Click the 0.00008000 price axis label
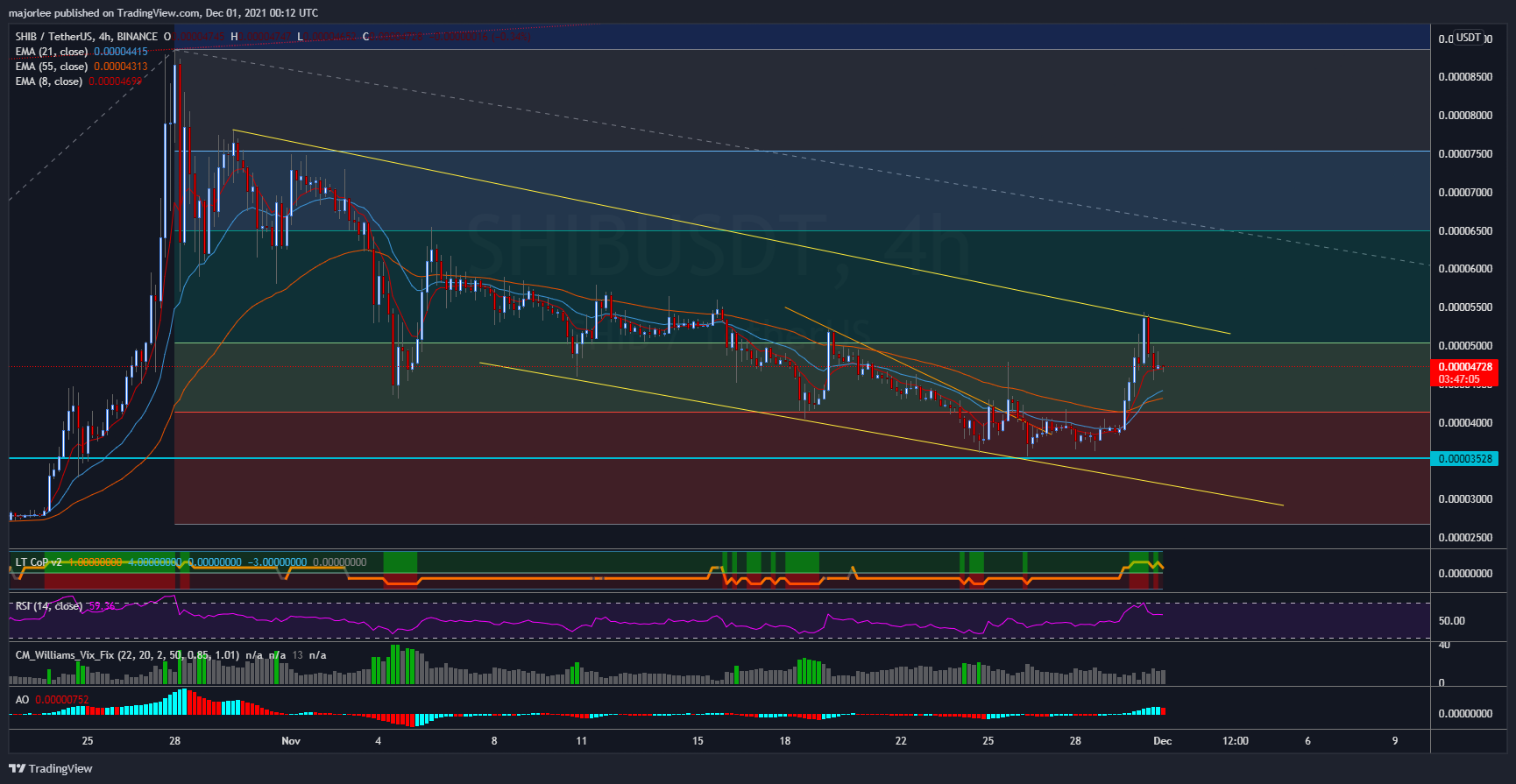This screenshot has height=784, width=1516. click(1465, 116)
